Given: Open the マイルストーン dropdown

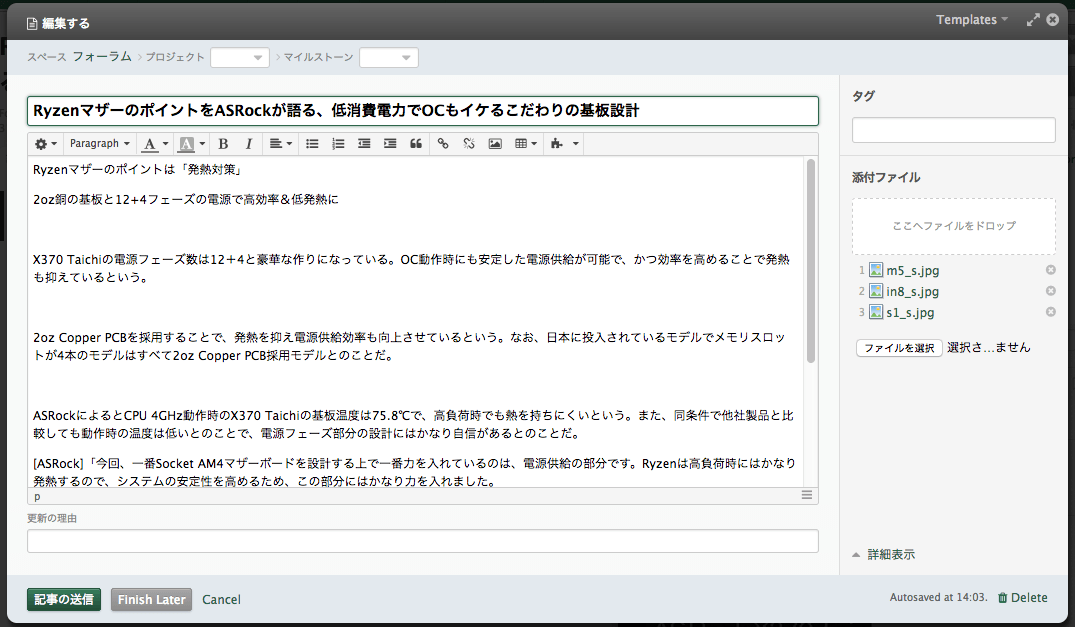Looking at the screenshot, I should click(389, 58).
